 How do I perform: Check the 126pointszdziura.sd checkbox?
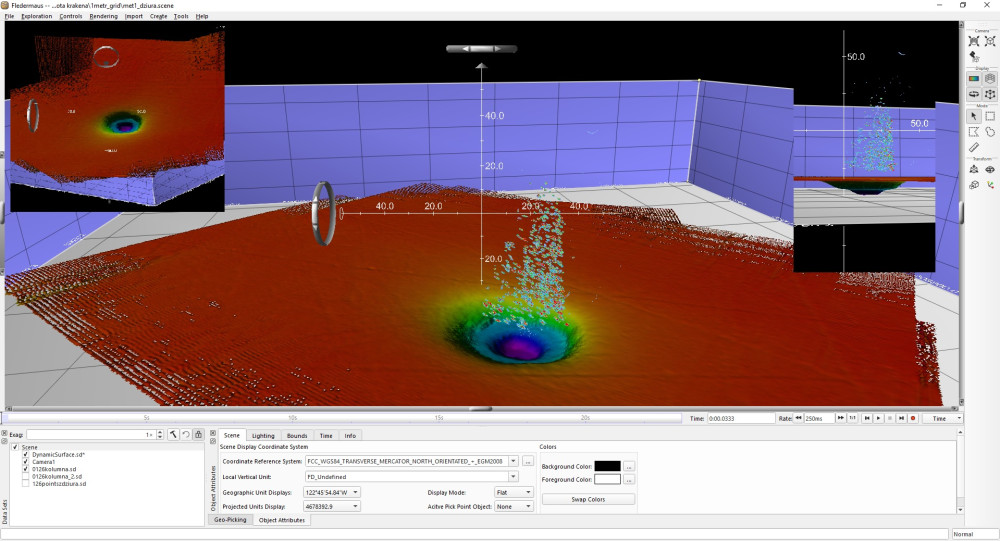tap(25, 484)
